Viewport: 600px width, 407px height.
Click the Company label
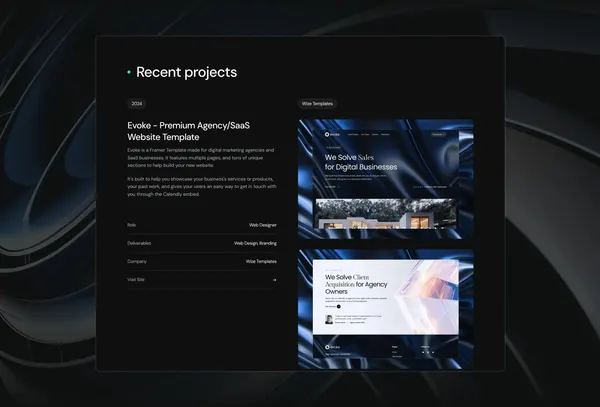(137, 262)
